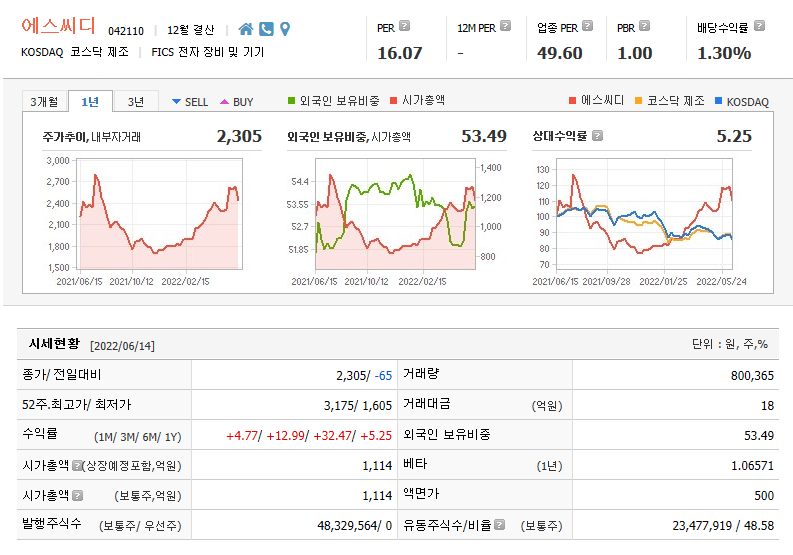Click the pink BUY triangle marker
This screenshot has height=555, width=793.
click(225, 102)
